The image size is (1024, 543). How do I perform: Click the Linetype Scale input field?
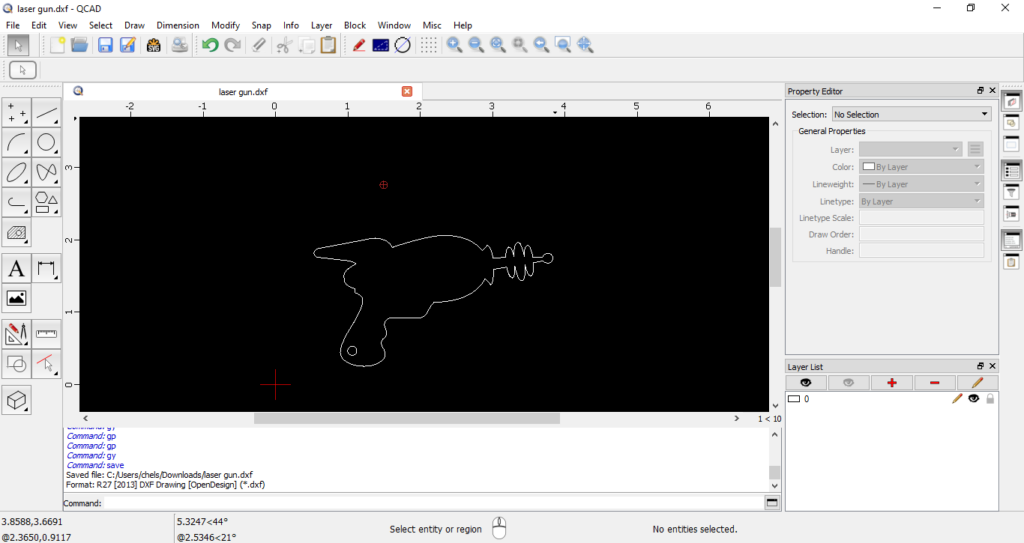[921, 218]
